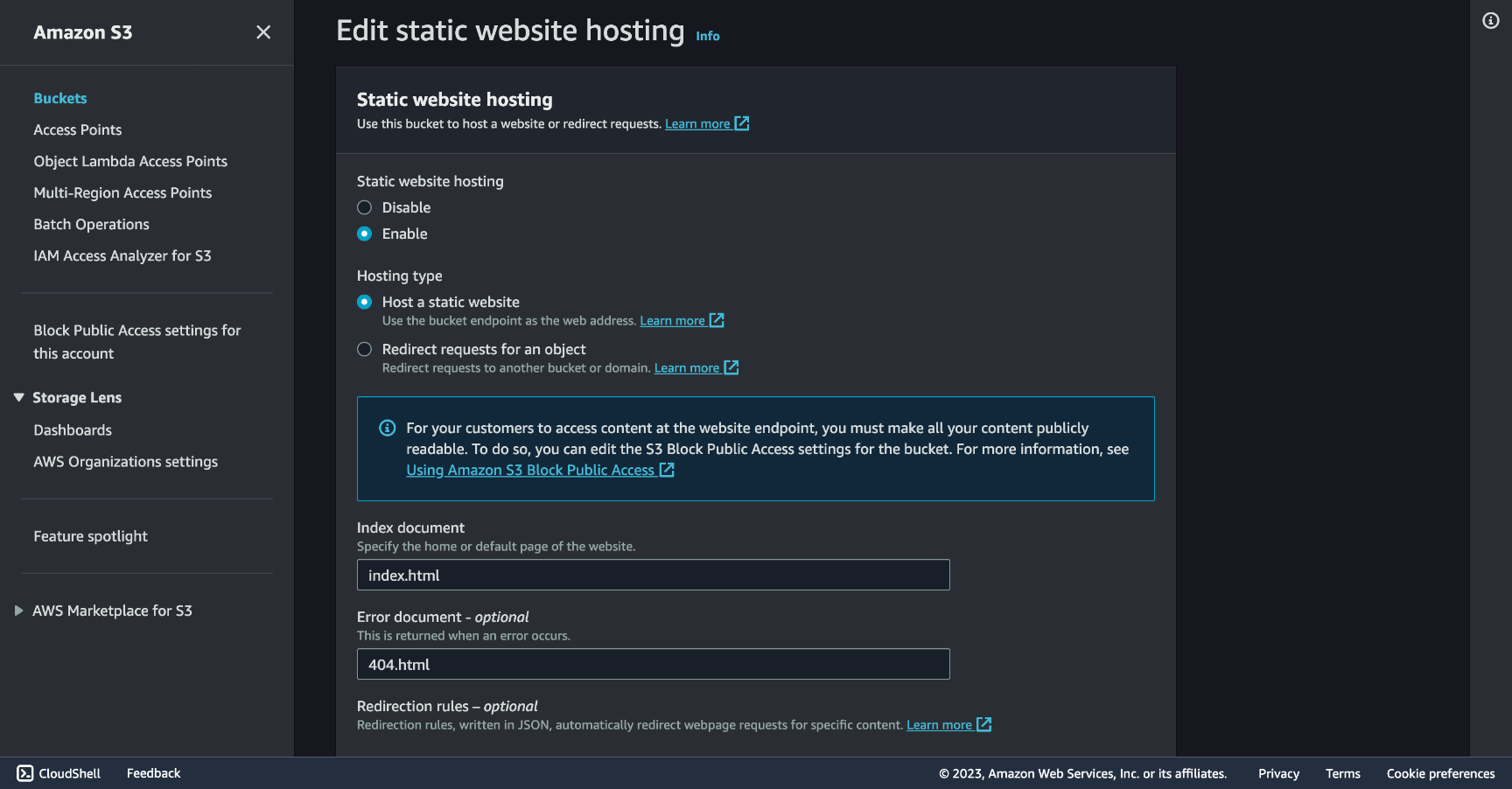This screenshot has height=789, width=1512.
Task: Open Feature spotlight
Action: click(91, 536)
